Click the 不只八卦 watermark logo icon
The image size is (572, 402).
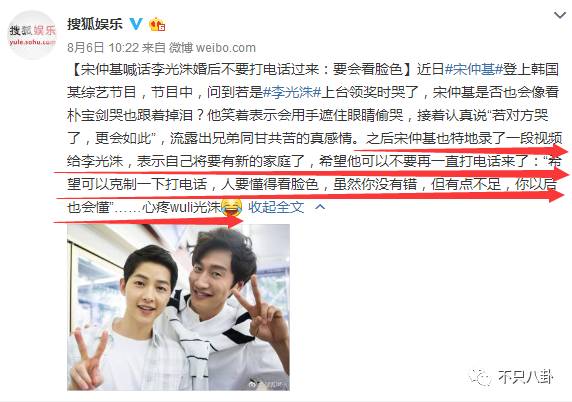pyautogui.click(x=480, y=378)
